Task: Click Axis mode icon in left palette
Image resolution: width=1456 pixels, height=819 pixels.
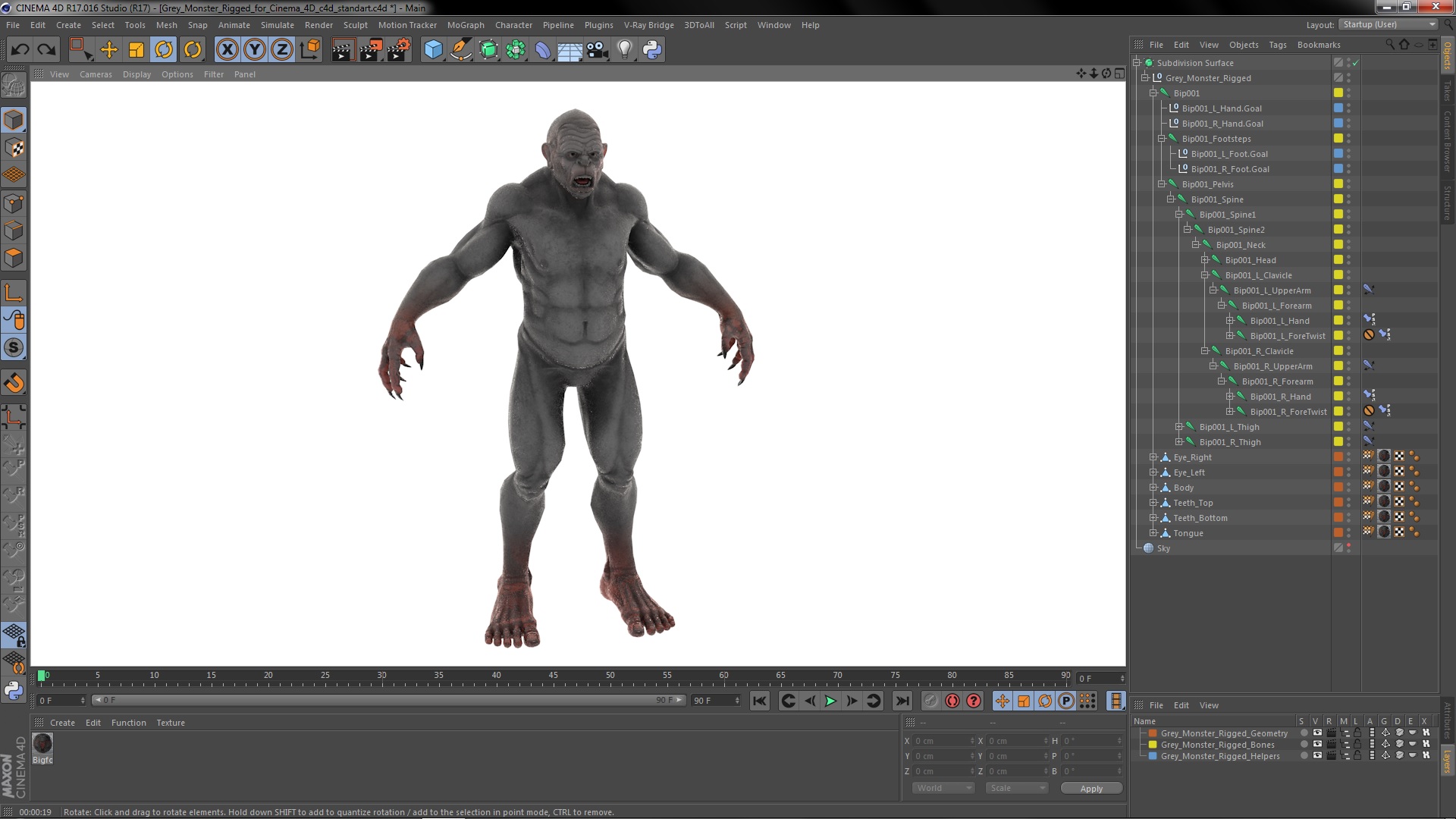Action: click(x=14, y=293)
